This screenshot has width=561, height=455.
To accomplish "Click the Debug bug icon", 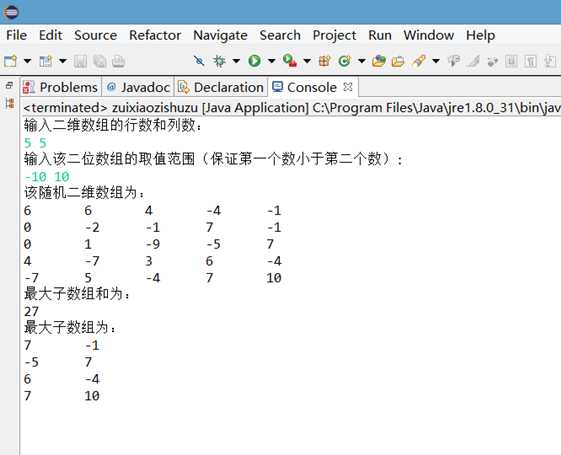I will click(219, 61).
